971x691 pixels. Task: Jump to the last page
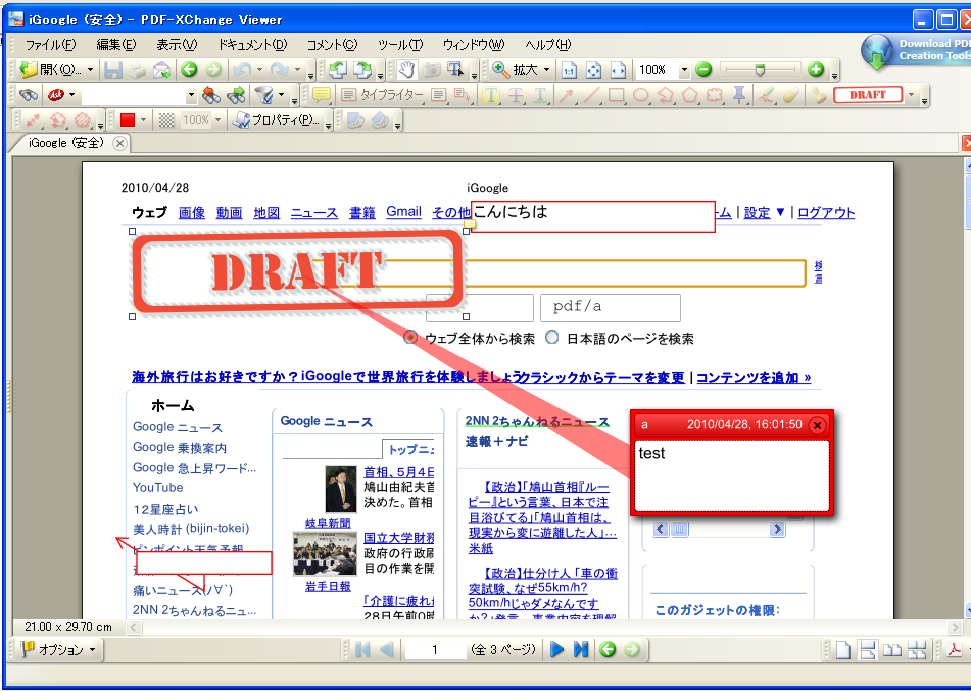pos(581,649)
